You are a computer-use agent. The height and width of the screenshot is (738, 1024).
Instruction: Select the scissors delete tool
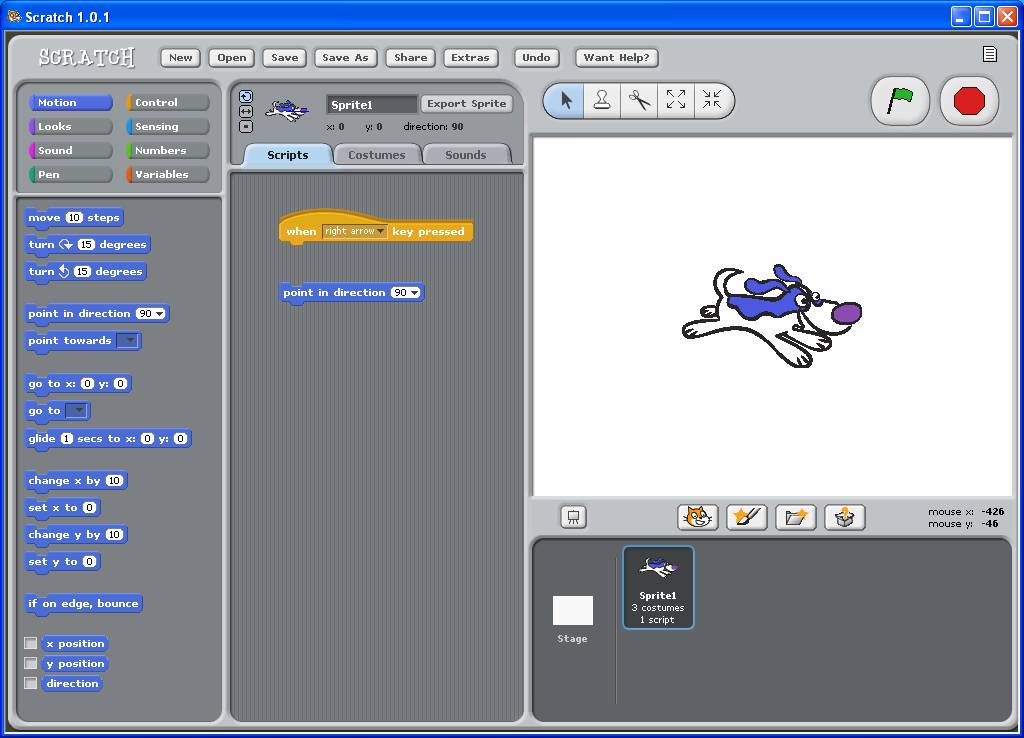pos(639,101)
